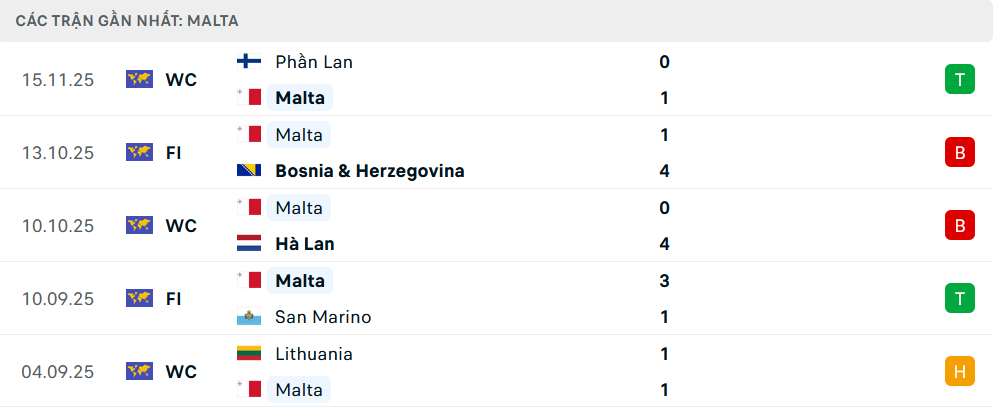This screenshot has height=407, width=998.
Task: Click the Lithuania flag icon
Action: pos(249,354)
